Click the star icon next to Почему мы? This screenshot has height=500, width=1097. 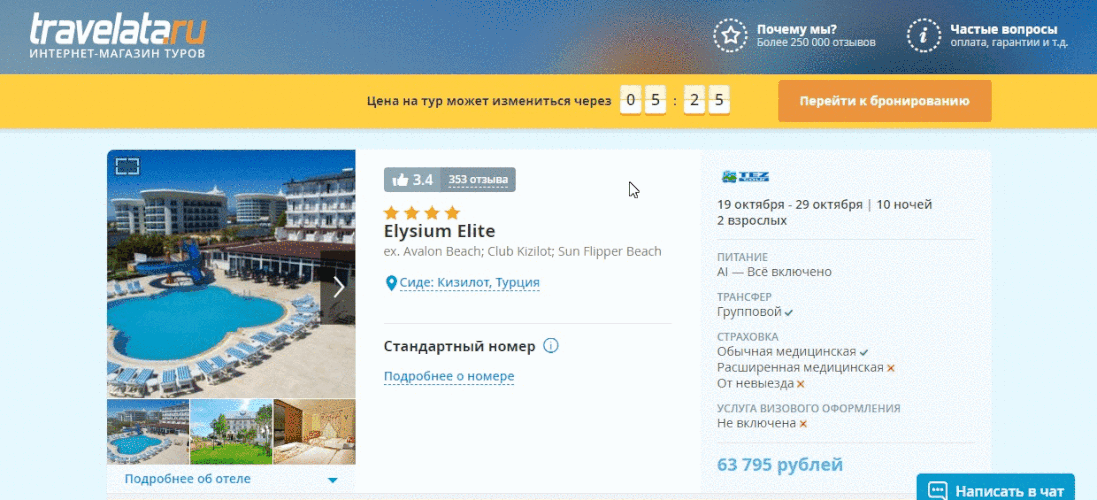click(x=730, y=36)
